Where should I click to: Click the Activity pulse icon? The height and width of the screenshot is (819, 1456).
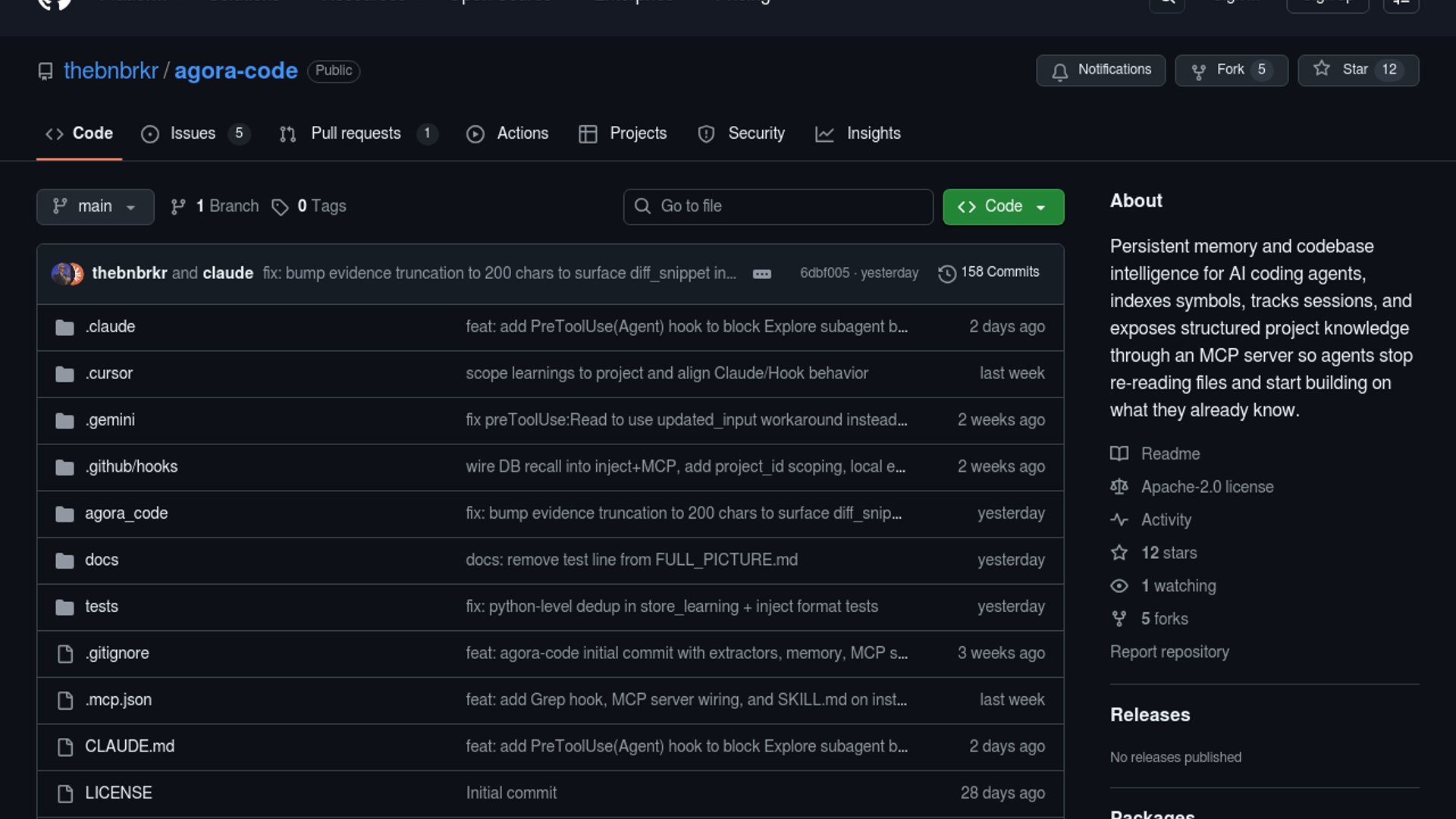point(1119,520)
